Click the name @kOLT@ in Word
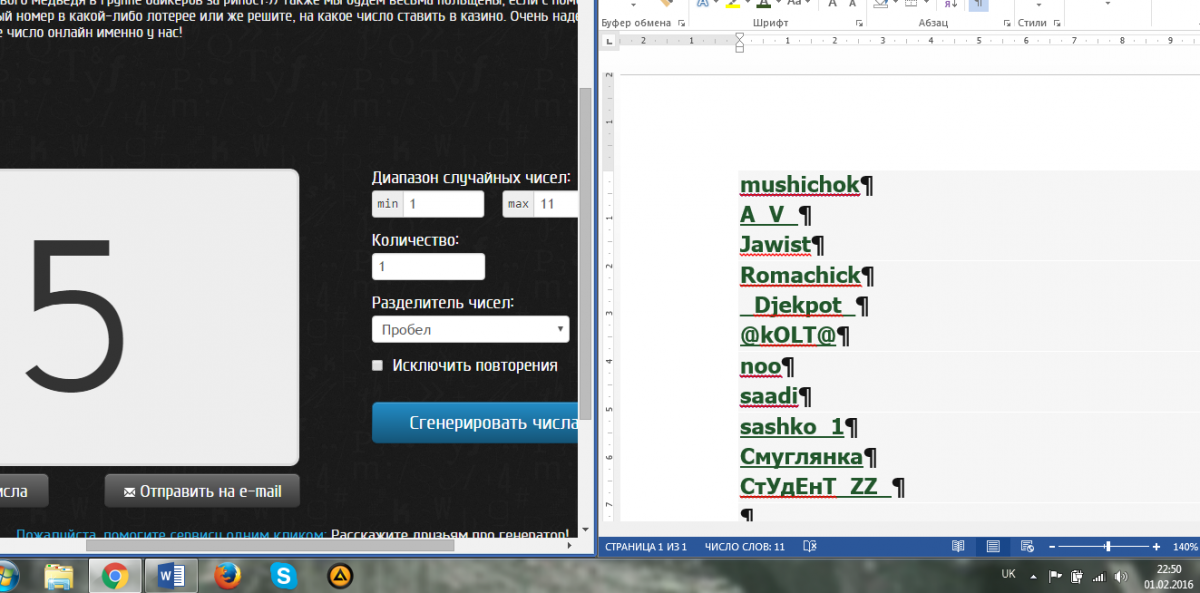1200x593 pixels. [x=788, y=336]
